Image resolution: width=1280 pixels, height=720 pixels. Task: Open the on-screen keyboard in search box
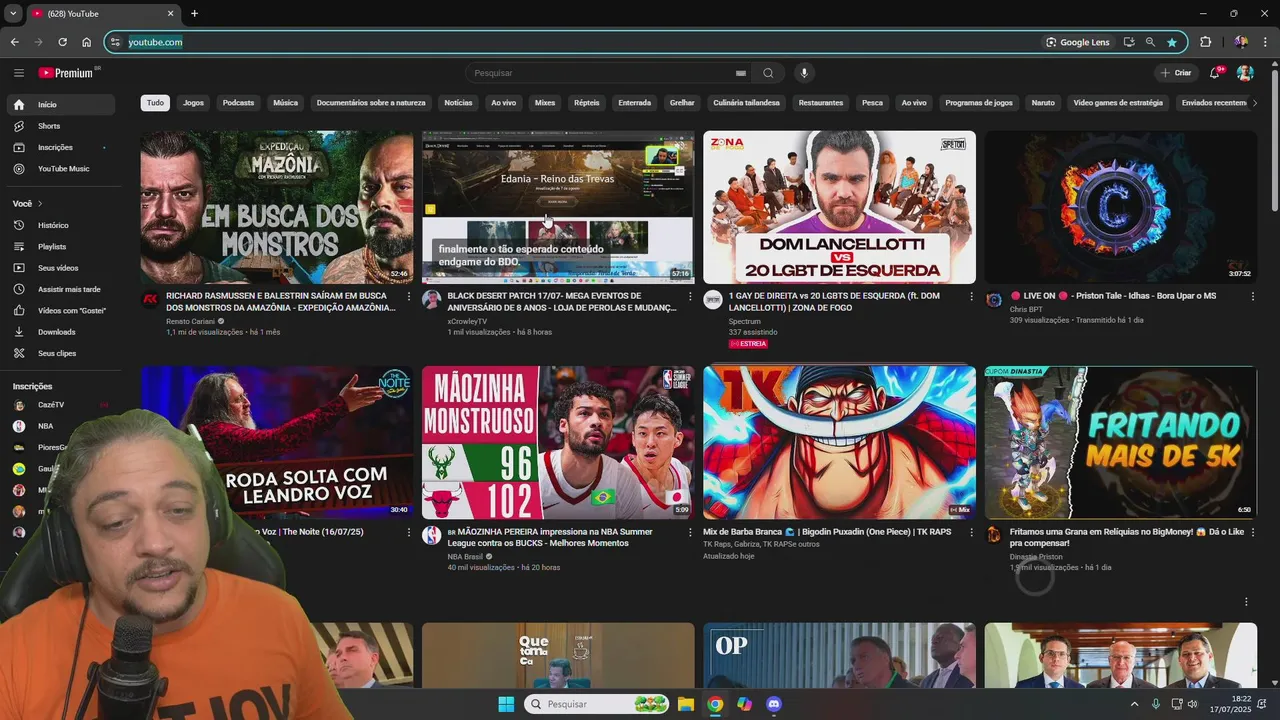pyautogui.click(x=741, y=73)
